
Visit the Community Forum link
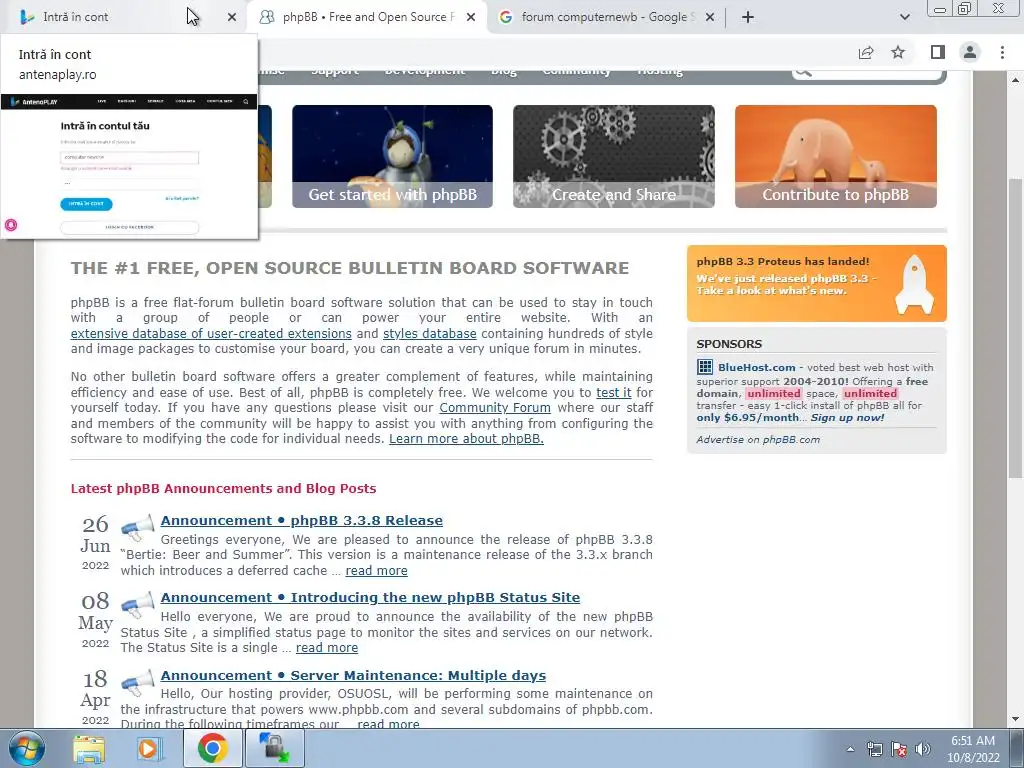(495, 408)
